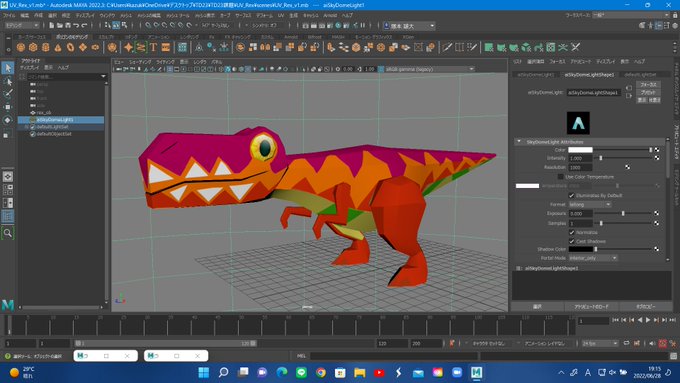Open the Format dropdown (latlong)
Viewport: 680px width, 383px height.
(x=590, y=204)
